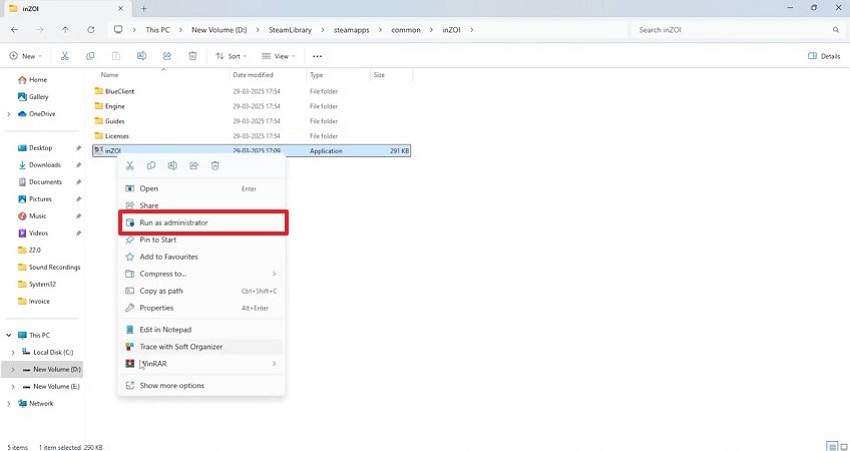
Task: Open the View dropdown
Action: (x=278, y=56)
